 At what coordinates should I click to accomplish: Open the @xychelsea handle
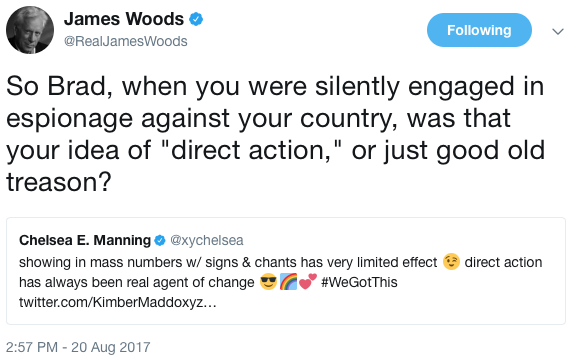point(206,240)
